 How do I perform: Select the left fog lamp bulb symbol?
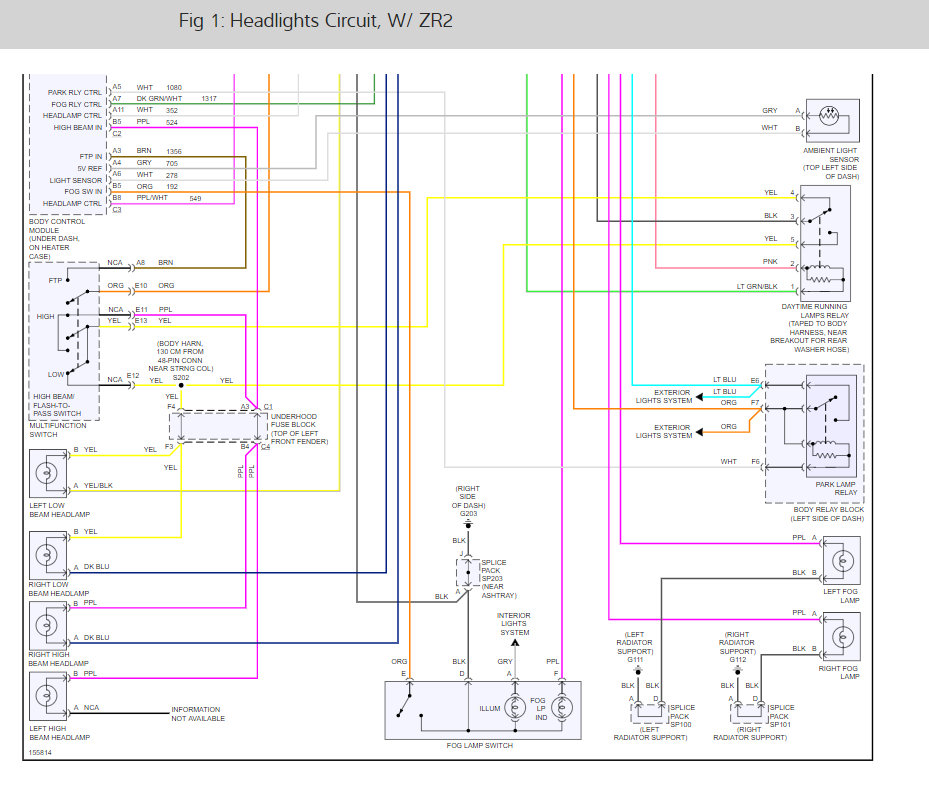coord(842,561)
